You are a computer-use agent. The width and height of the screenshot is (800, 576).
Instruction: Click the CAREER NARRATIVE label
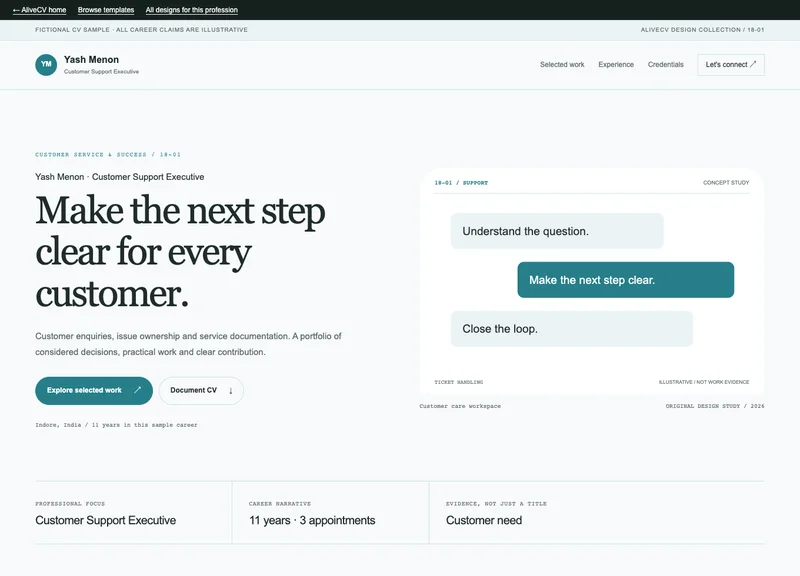[x=280, y=504]
